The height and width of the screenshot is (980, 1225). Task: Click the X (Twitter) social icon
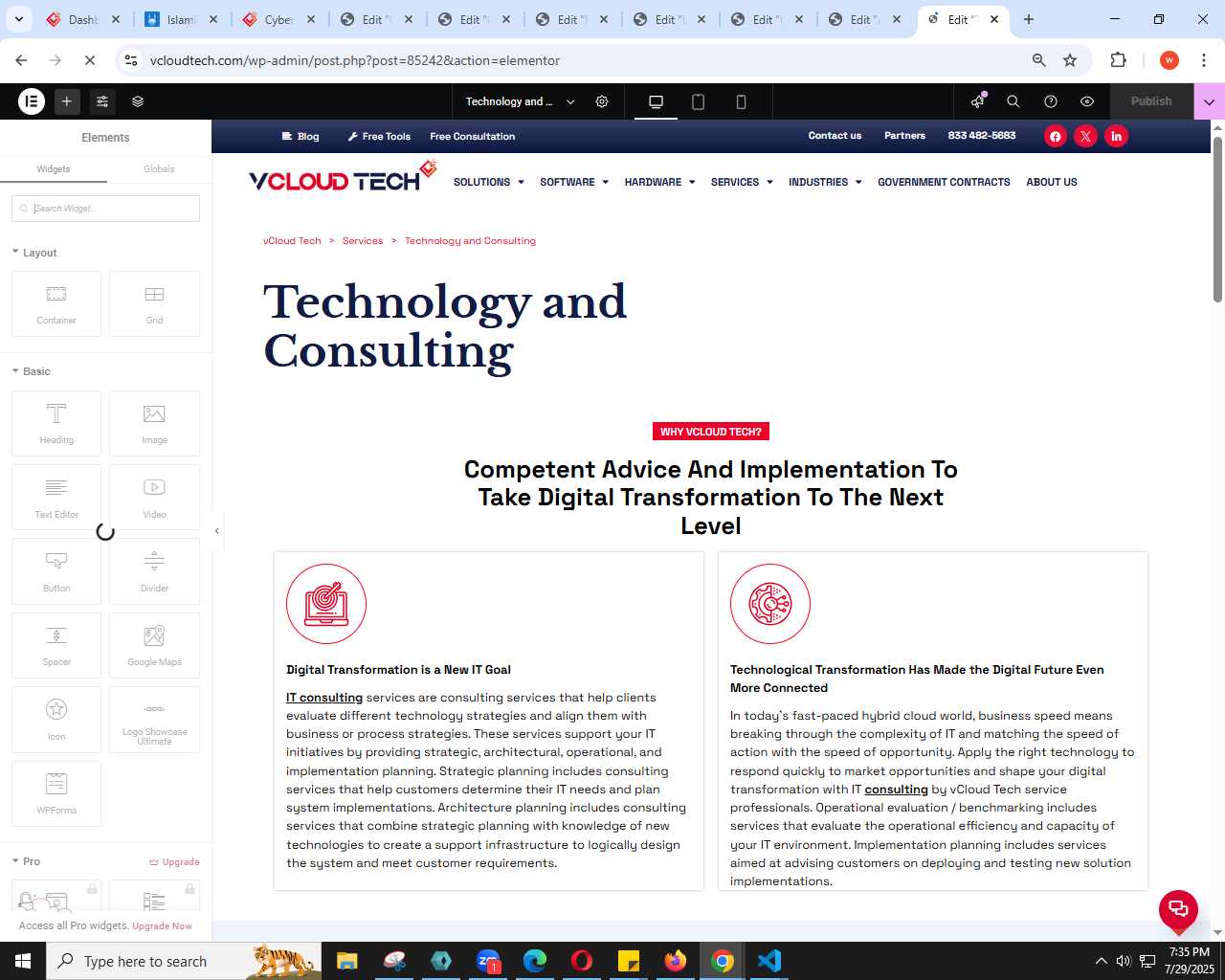1085,136
